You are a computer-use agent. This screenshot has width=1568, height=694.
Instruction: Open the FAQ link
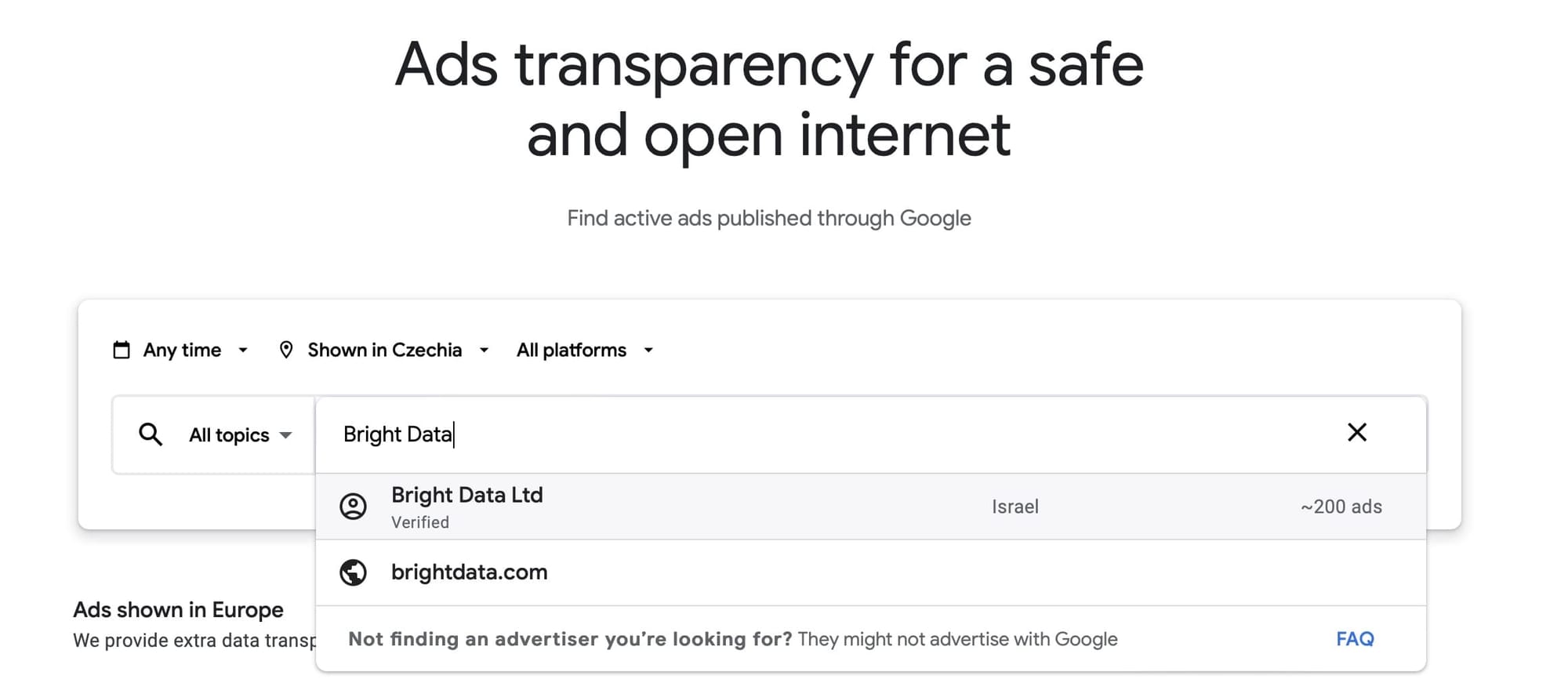click(1354, 638)
